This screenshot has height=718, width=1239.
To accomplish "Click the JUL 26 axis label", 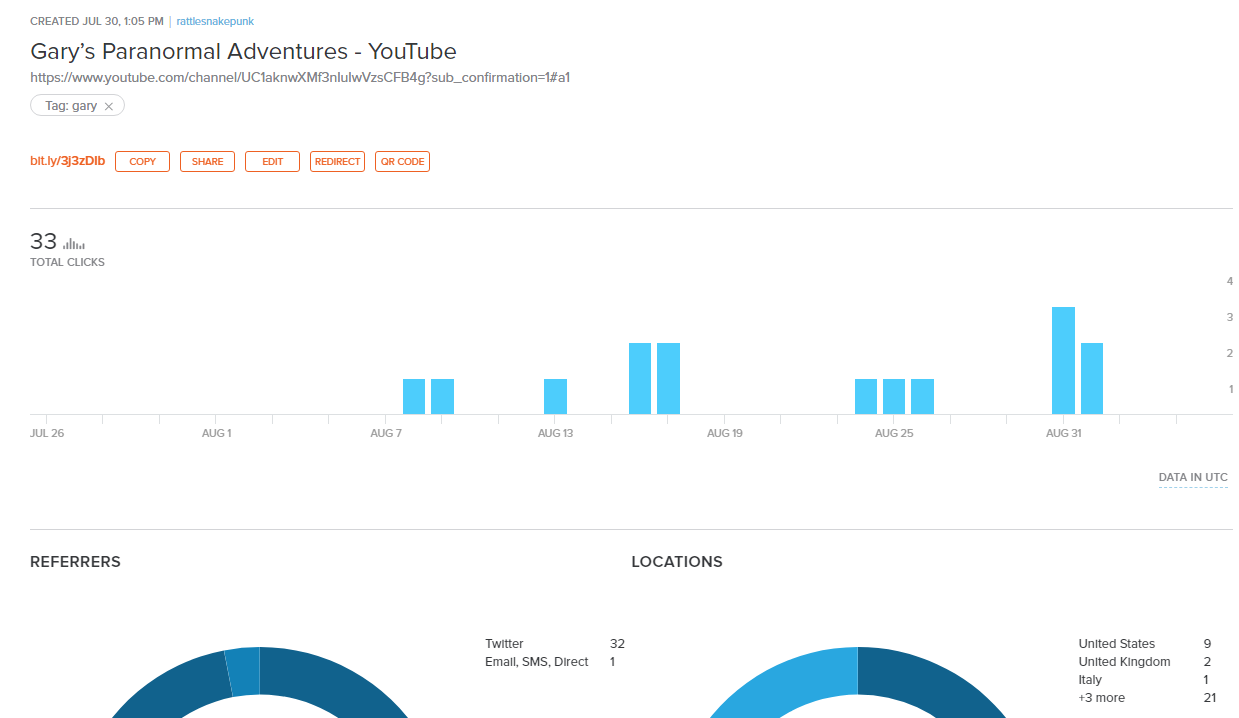I will click(47, 434).
